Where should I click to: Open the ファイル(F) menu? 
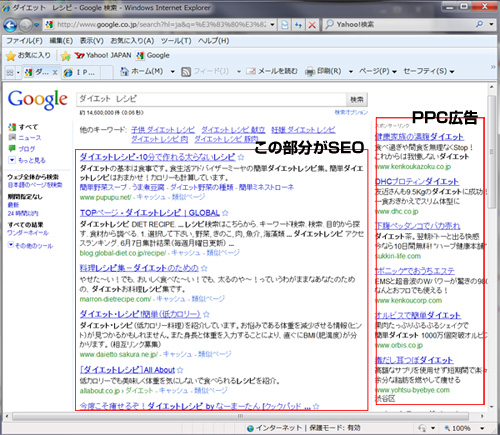[x=24, y=41]
